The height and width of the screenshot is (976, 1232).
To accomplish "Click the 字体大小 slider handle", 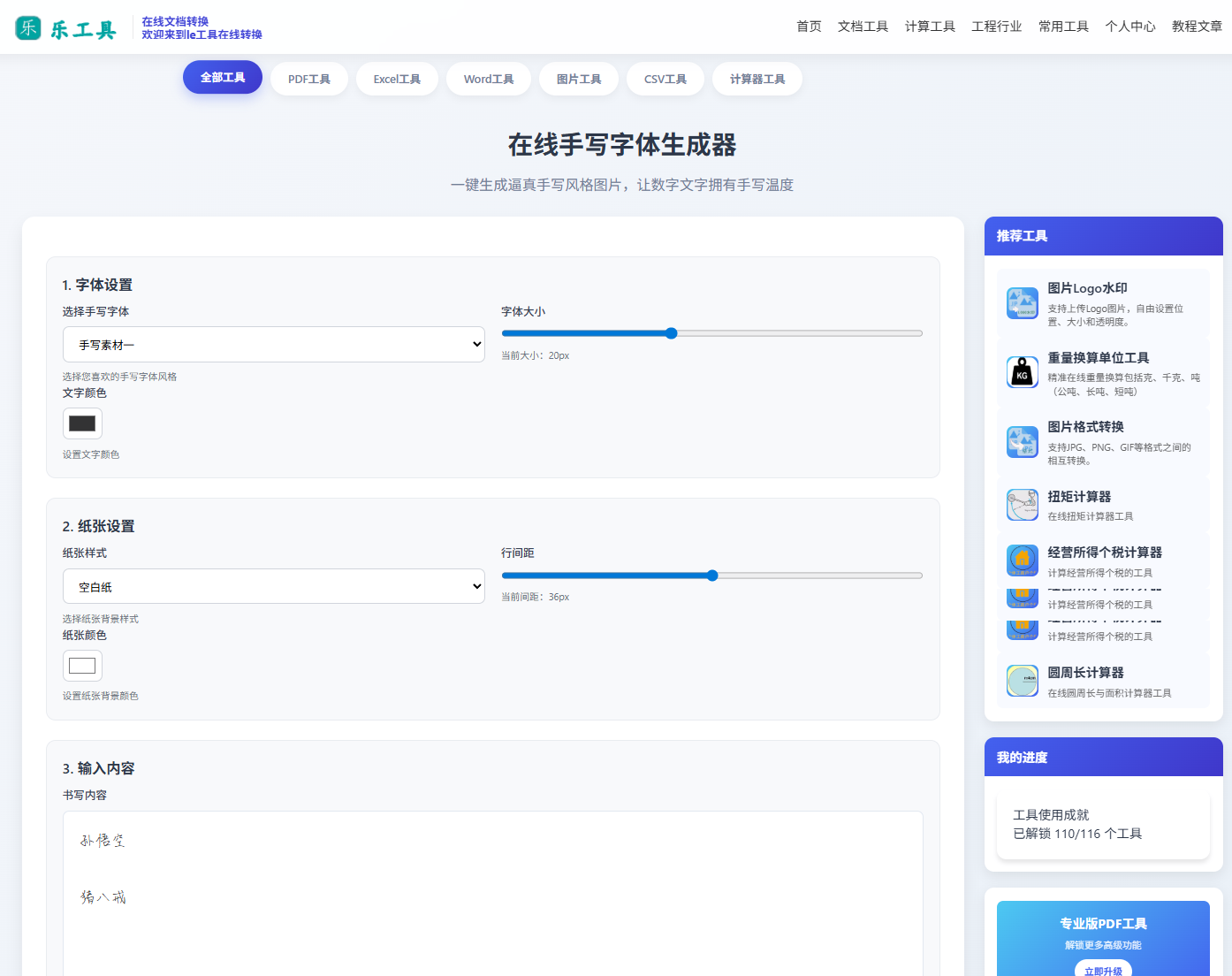I will 671,333.
